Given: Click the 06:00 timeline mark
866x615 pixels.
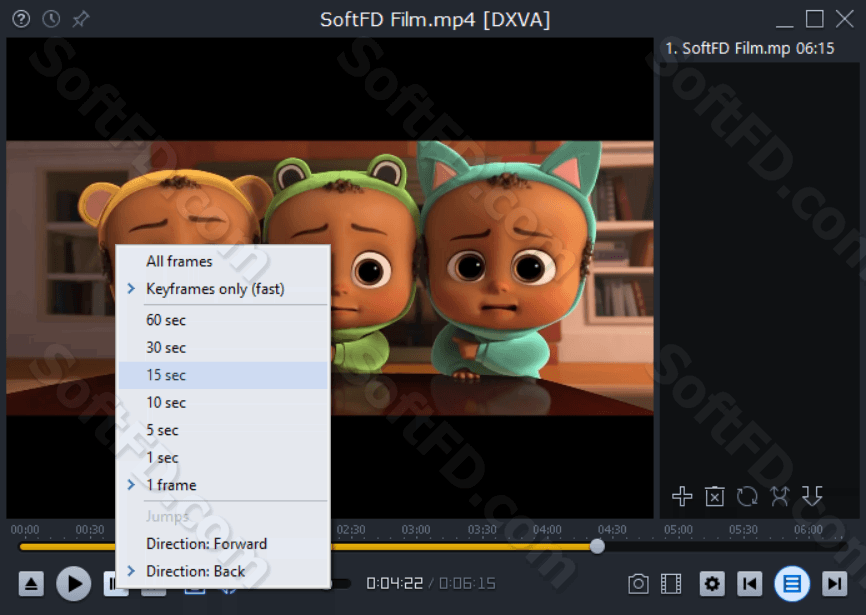Looking at the screenshot, I should tap(809, 530).
